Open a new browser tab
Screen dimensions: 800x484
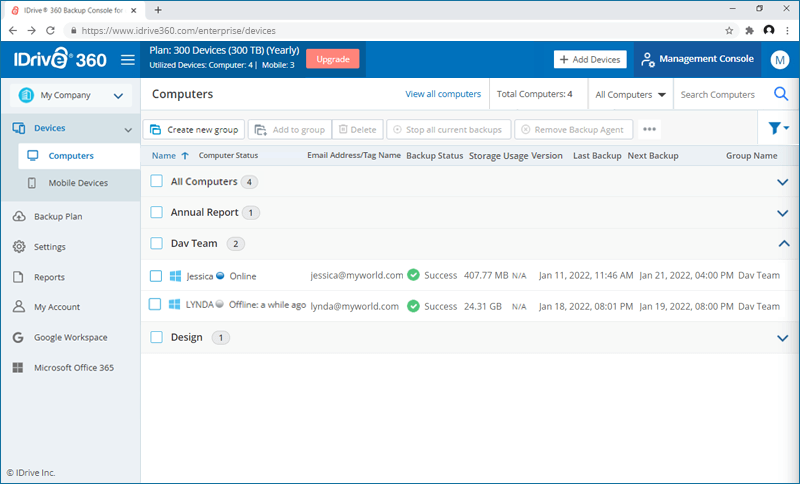click(x=158, y=10)
